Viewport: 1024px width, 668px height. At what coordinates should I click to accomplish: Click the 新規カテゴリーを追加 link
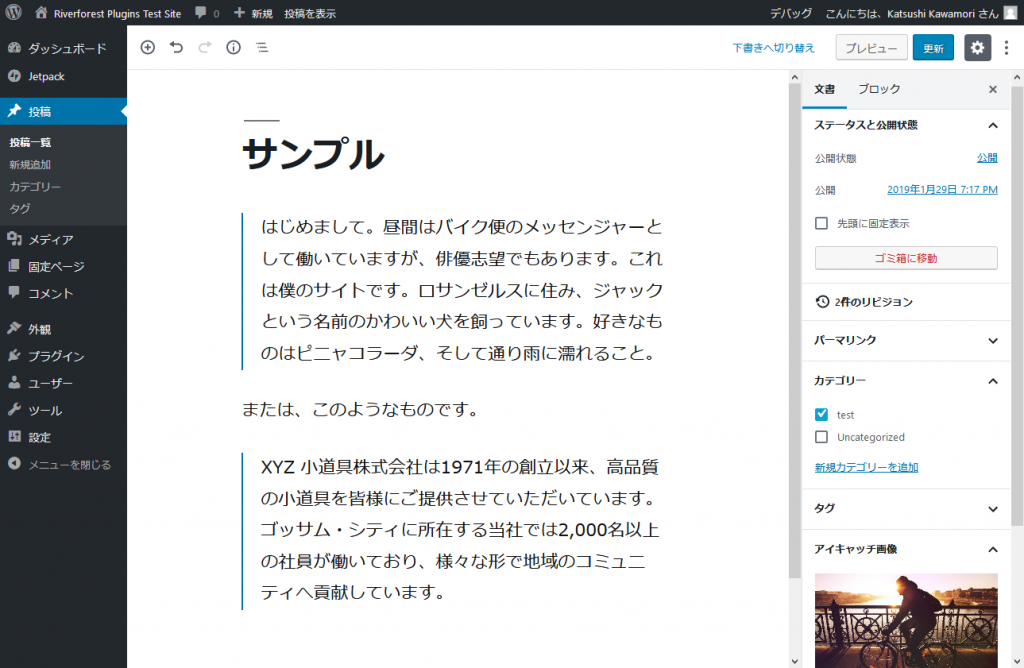click(867, 467)
